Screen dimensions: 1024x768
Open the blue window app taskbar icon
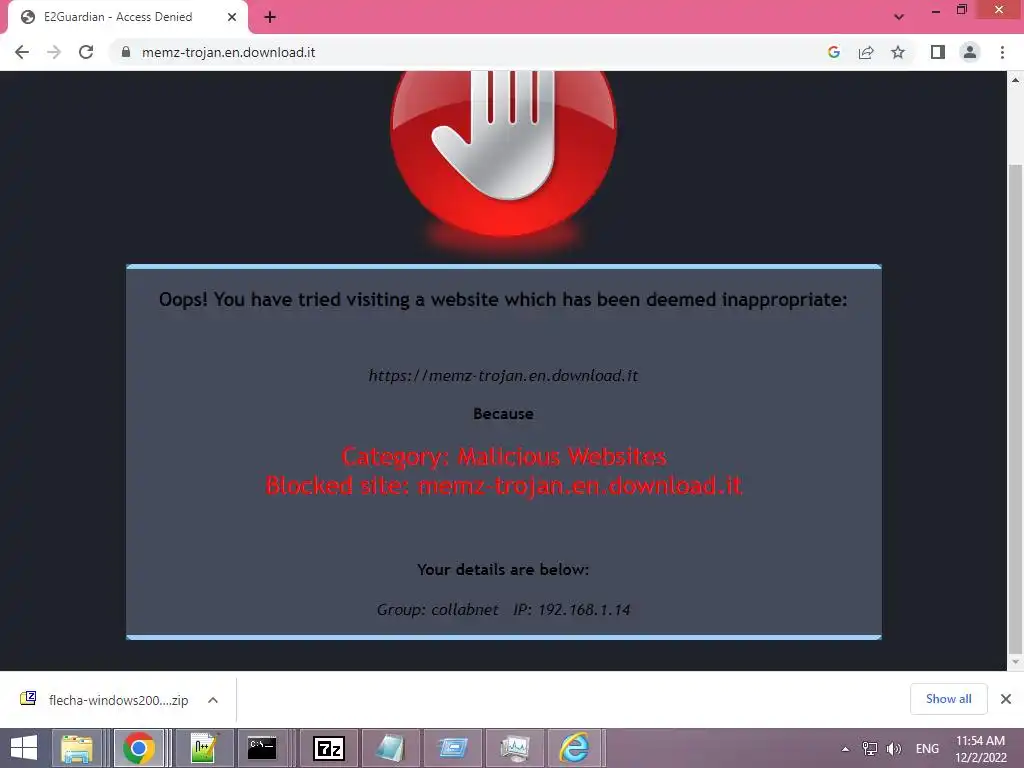click(x=453, y=748)
